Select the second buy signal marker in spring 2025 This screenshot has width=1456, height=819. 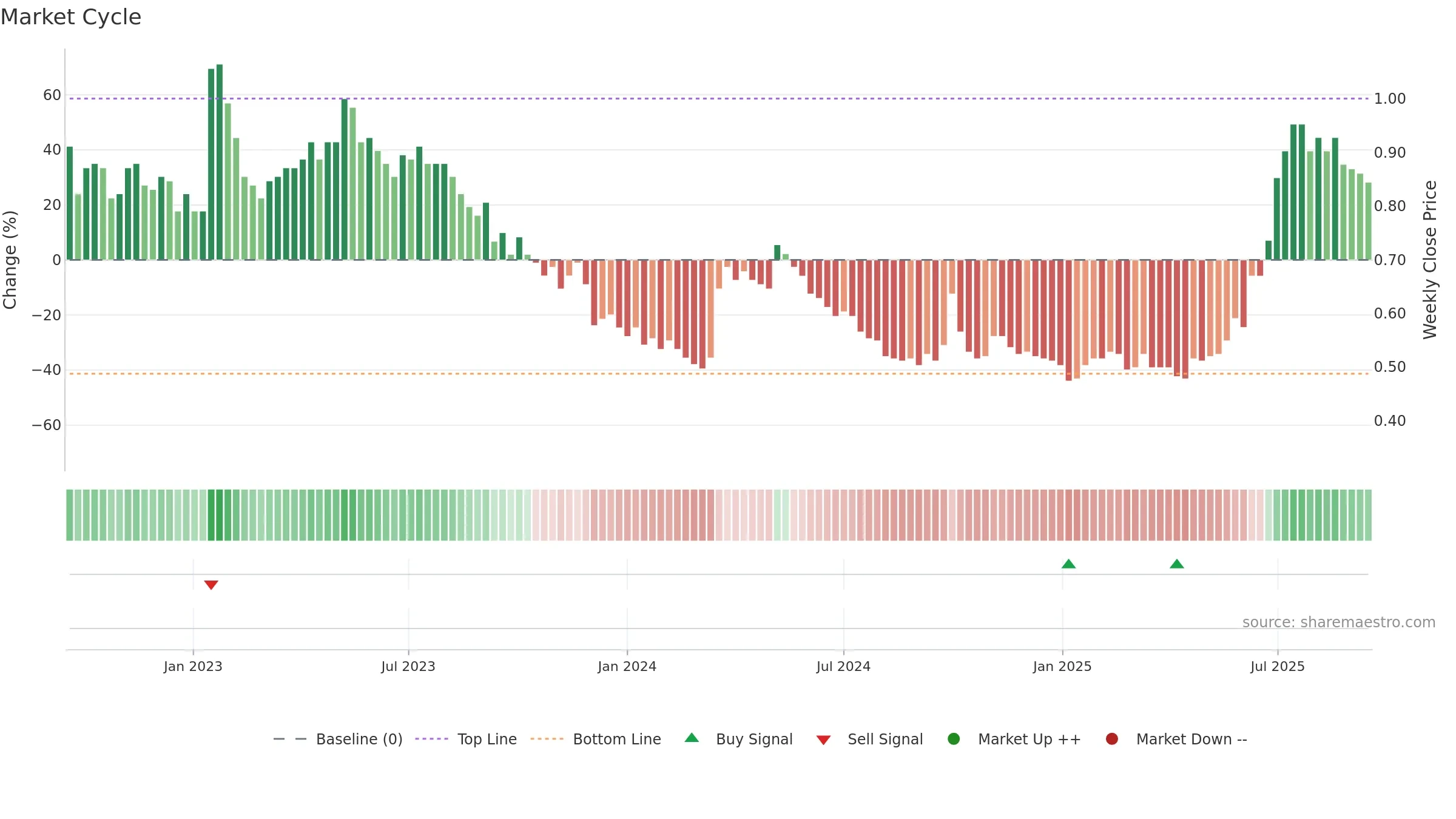click(x=1177, y=564)
